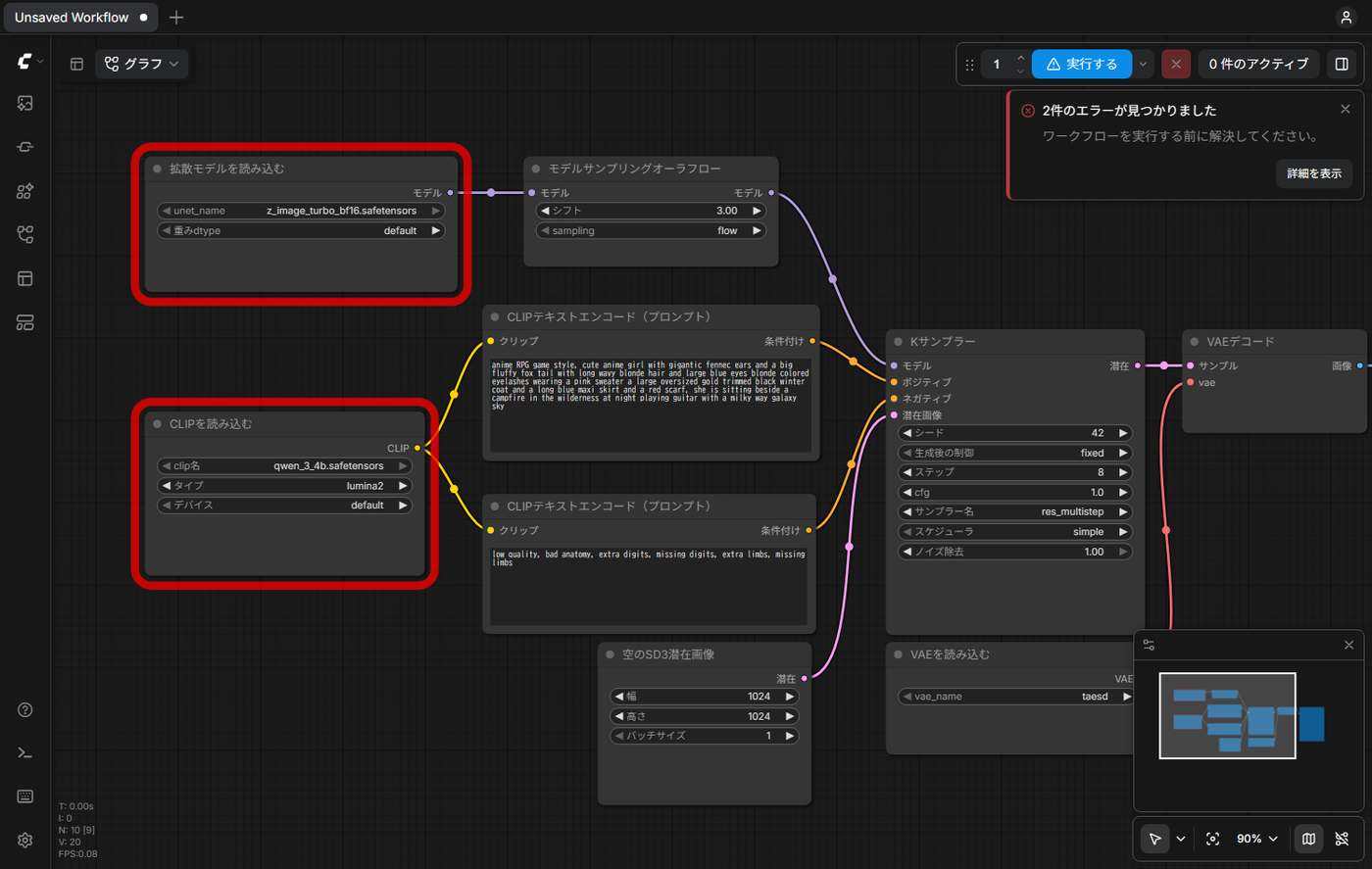Viewport: 1372px width, 869px height.
Task: Select the Unsaved Workflow tab
Action: tap(80, 18)
